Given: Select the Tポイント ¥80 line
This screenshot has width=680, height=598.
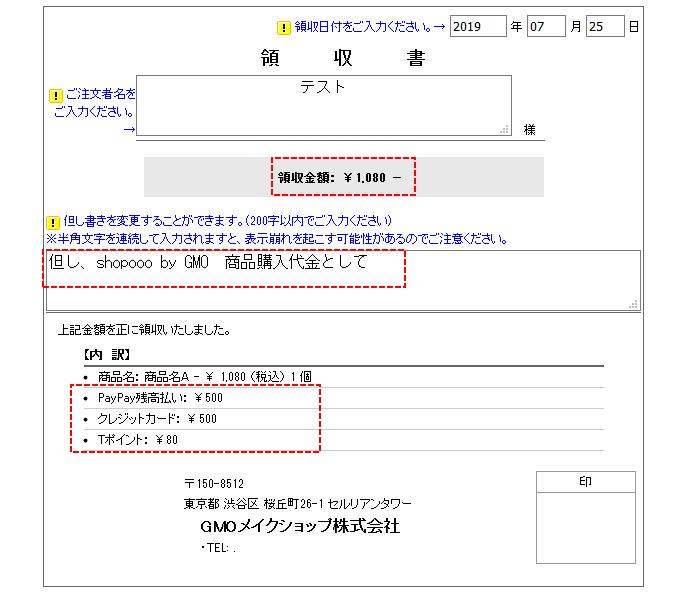Looking at the screenshot, I should coord(136,439).
